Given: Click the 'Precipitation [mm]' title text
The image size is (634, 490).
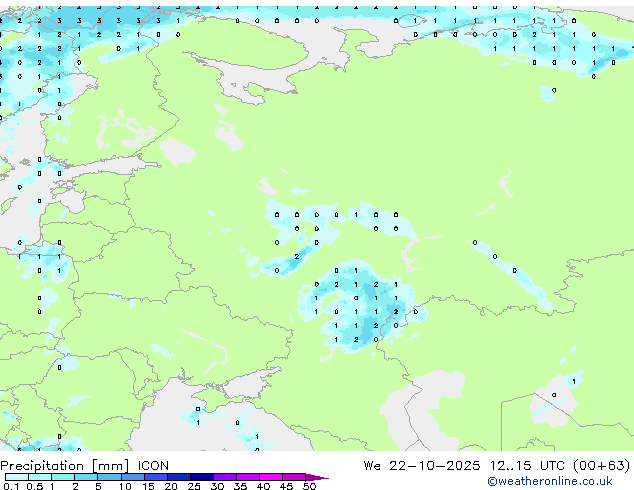Looking at the screenshot, I should 65,466.
